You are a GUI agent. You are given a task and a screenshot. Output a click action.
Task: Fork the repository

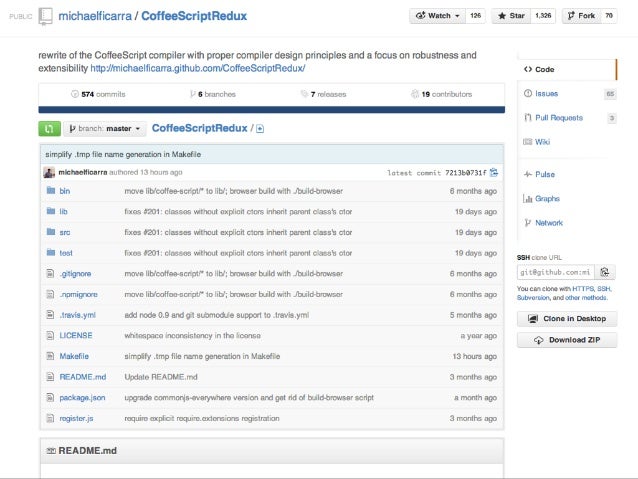pos(581,16)
